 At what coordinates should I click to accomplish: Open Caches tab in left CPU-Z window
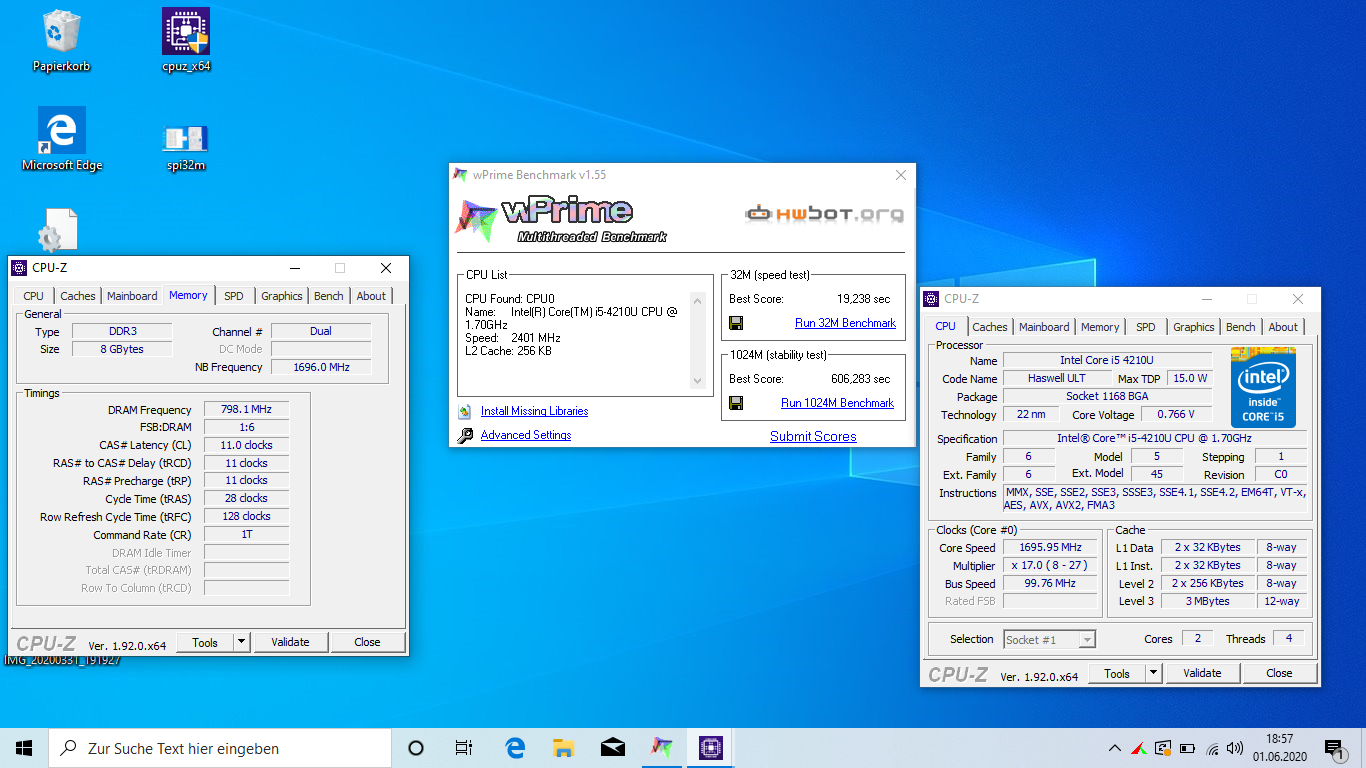point(78,296)
